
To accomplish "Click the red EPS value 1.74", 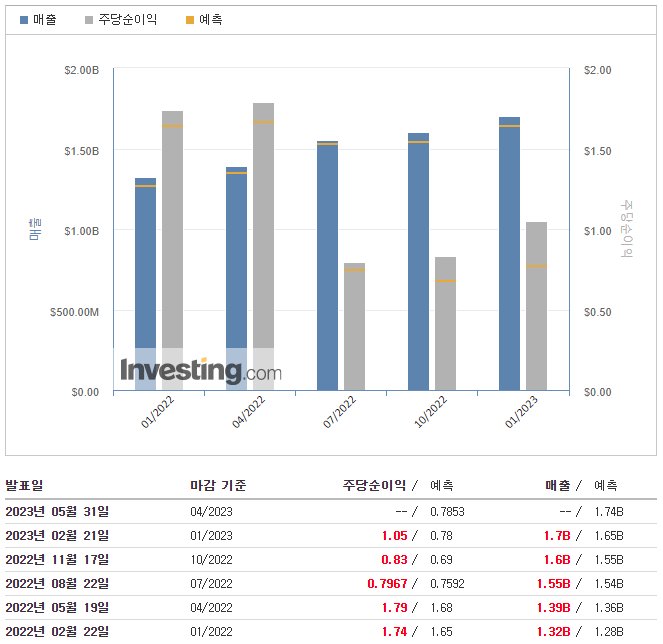I will [x=395, y=632].
